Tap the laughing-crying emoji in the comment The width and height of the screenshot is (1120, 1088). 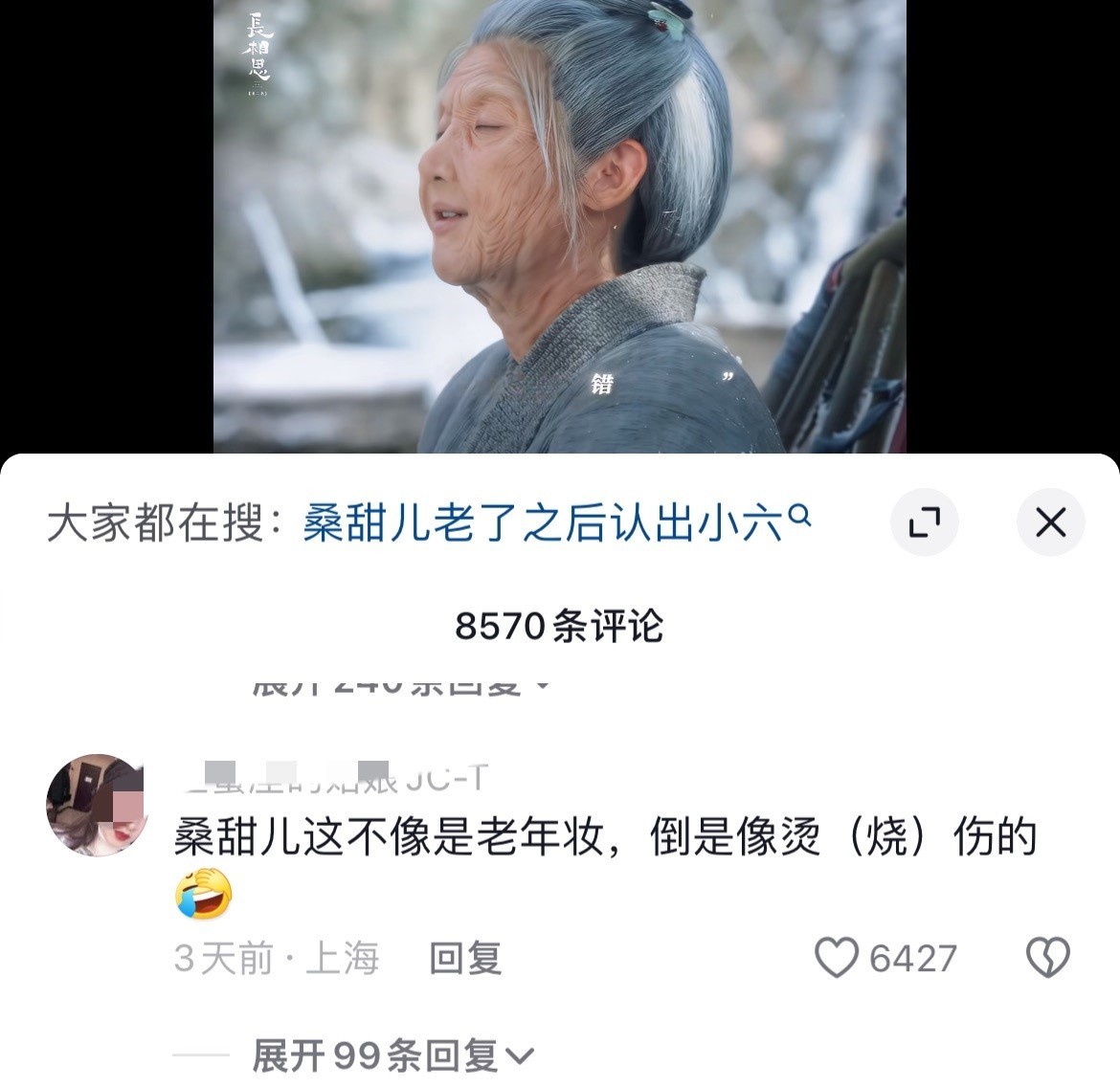(204, 893)
